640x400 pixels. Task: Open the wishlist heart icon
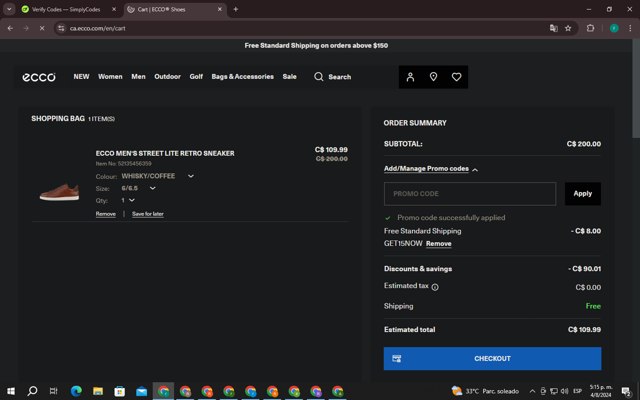456,77
